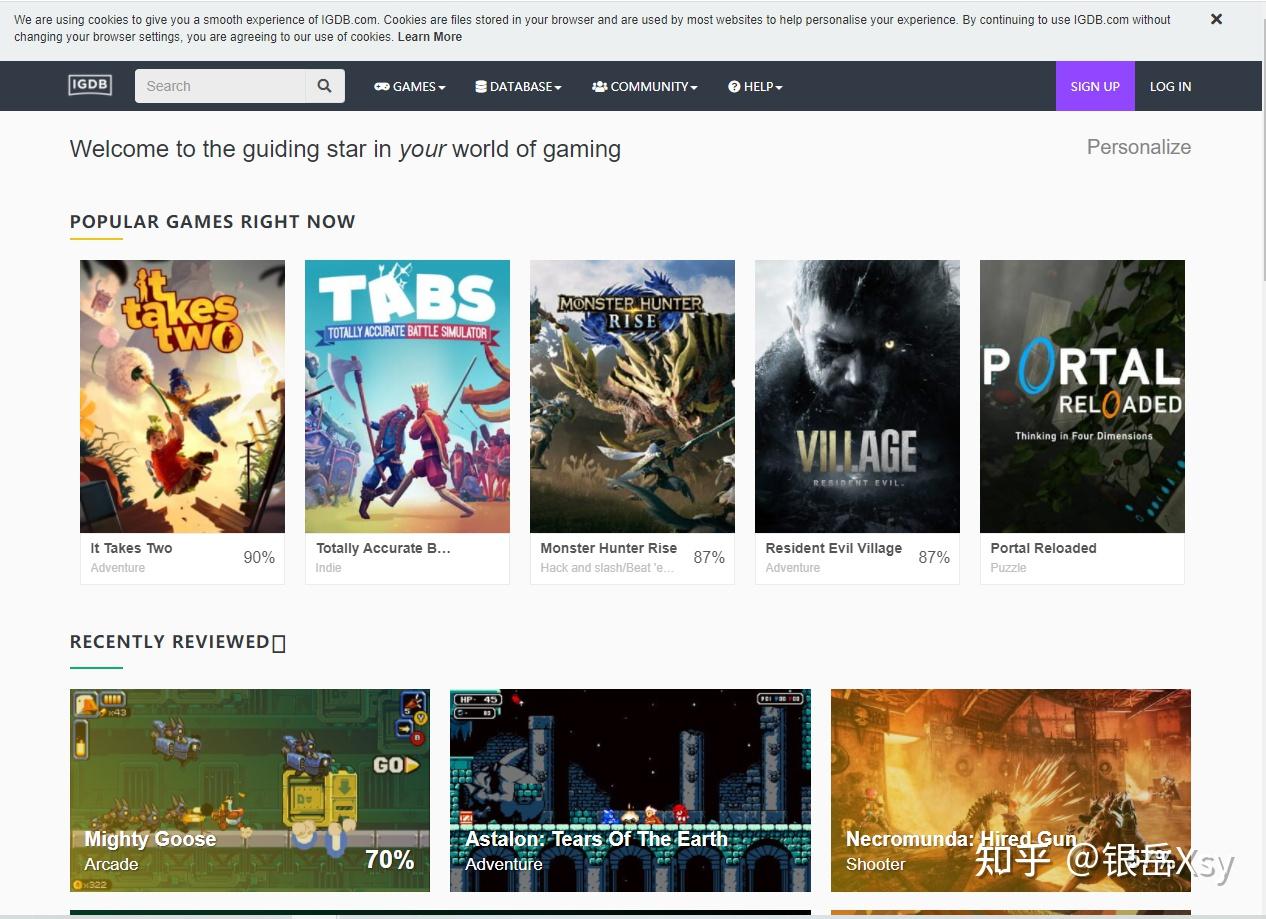Open the Necromunda: Hired Gun review card
Screen dimensions: 1266x919
tap(1010, 790)
